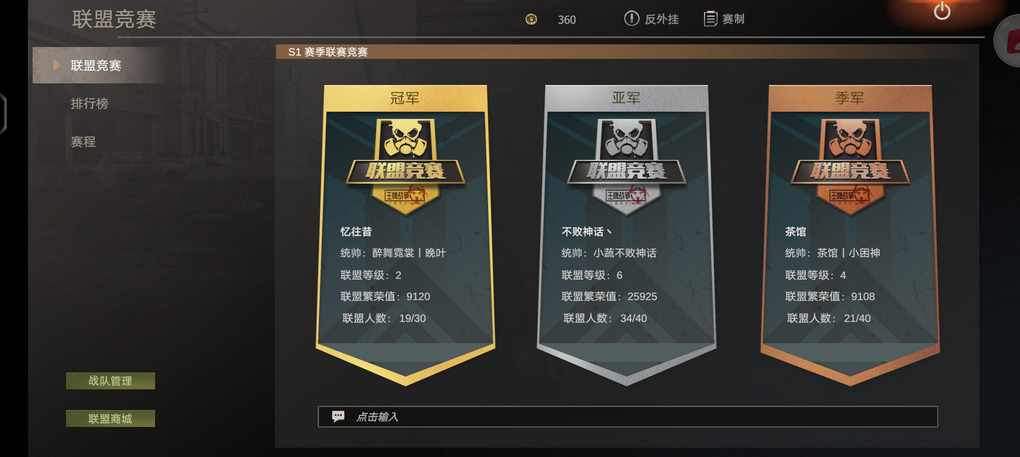Switch to the 排行榜 leaderboard tab
The image size is (1020, 457).
[x=89, y=103]
